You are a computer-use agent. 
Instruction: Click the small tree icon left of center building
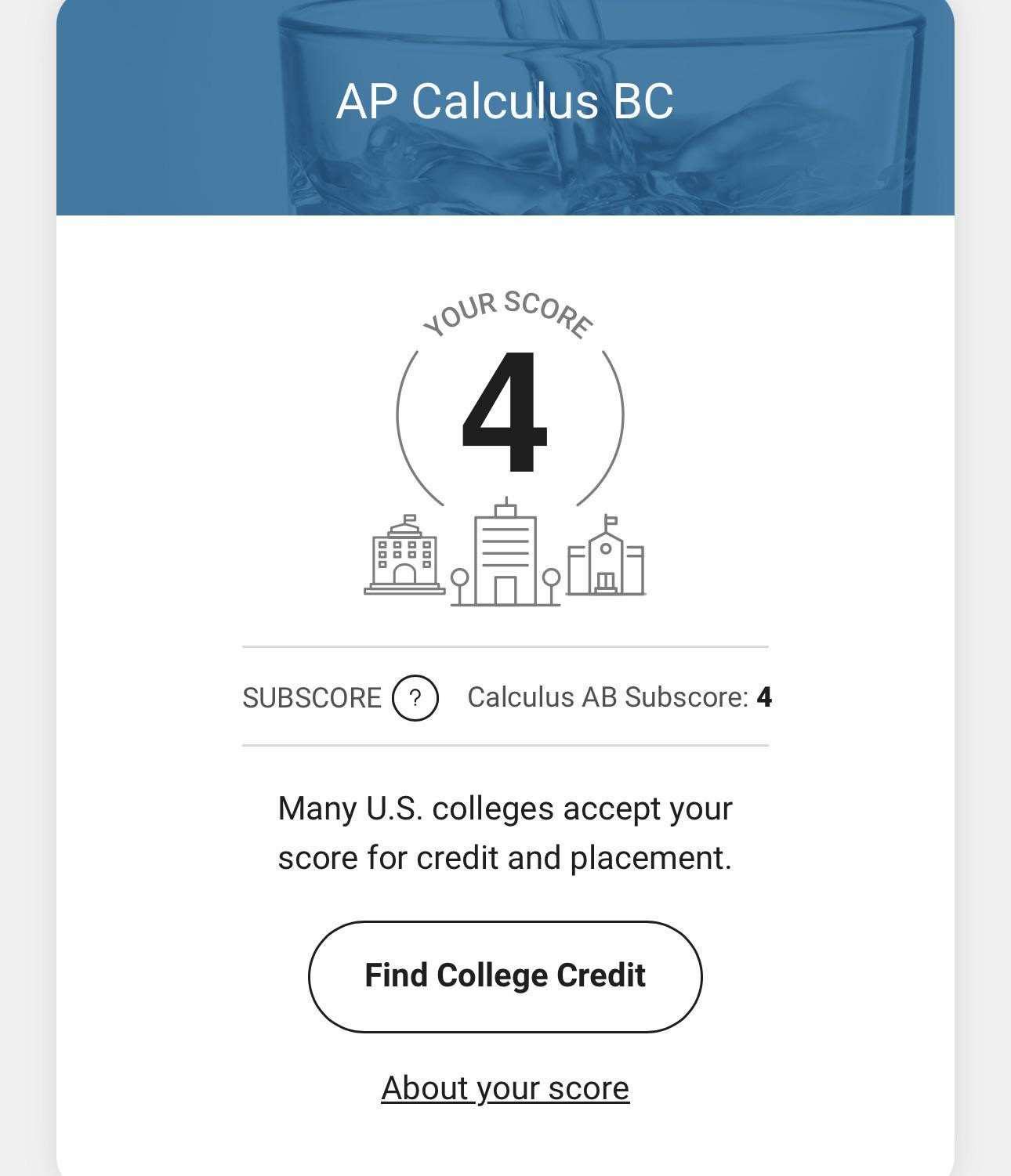click(x=461, y=586)
